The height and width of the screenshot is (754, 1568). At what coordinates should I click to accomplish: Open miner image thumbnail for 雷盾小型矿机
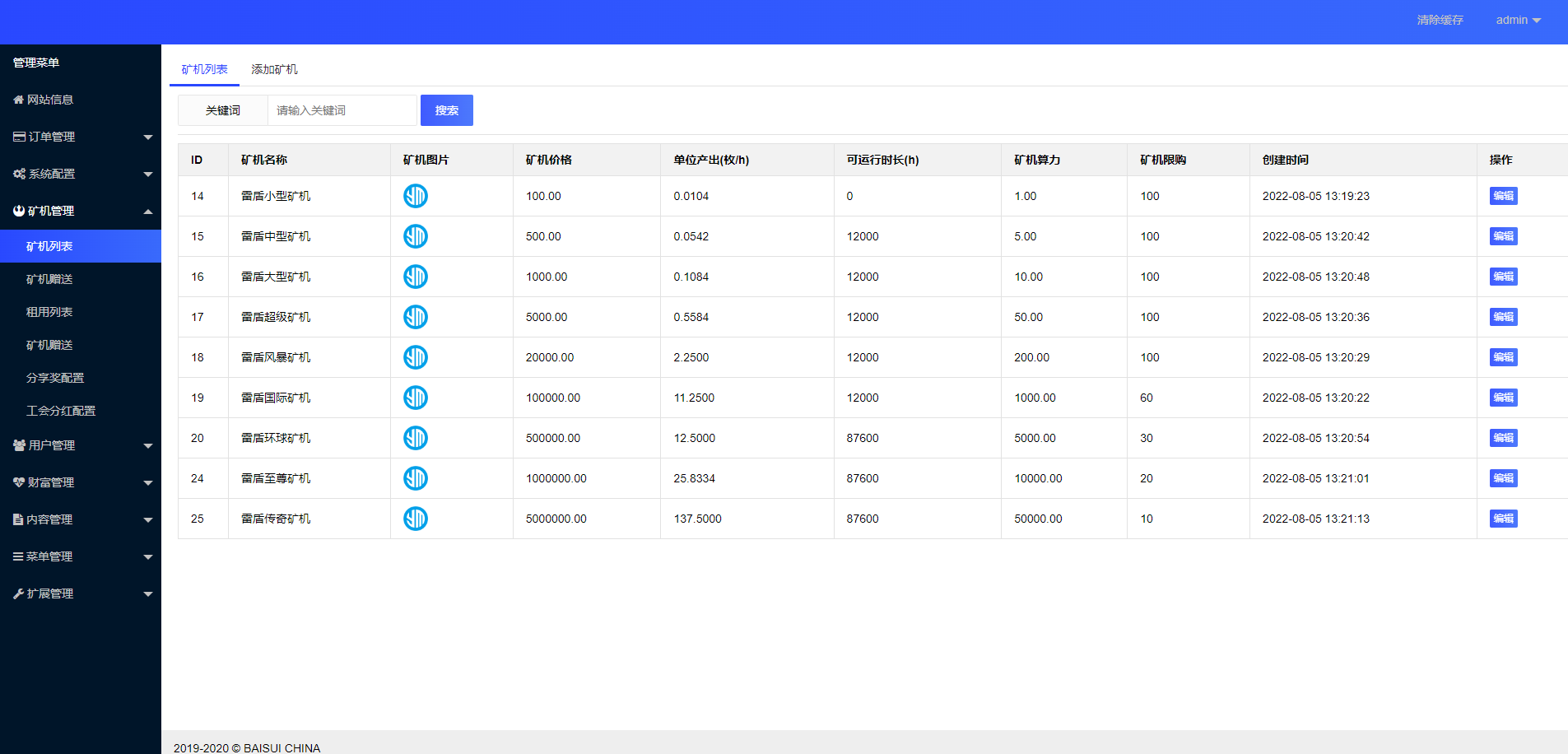coord(416,196)
